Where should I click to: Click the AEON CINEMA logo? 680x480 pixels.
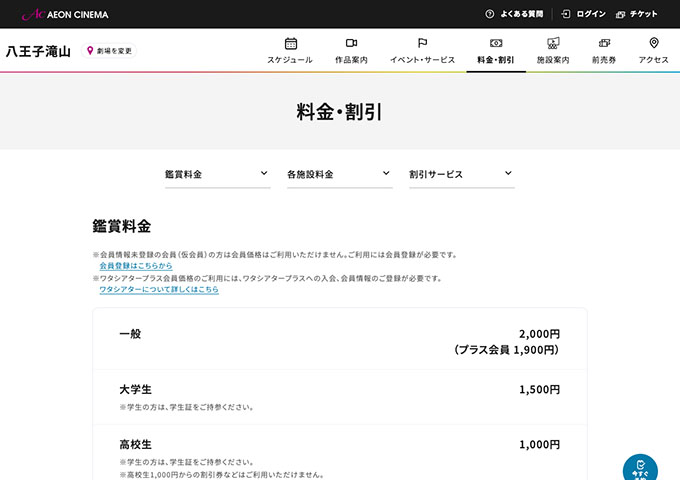(65, 14)
